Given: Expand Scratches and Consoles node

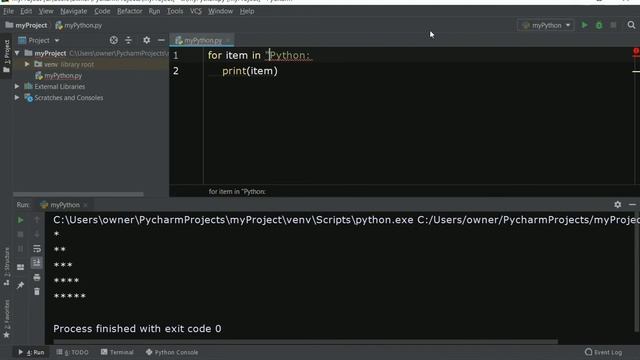Looking at the screenshot, I should 17,98.
